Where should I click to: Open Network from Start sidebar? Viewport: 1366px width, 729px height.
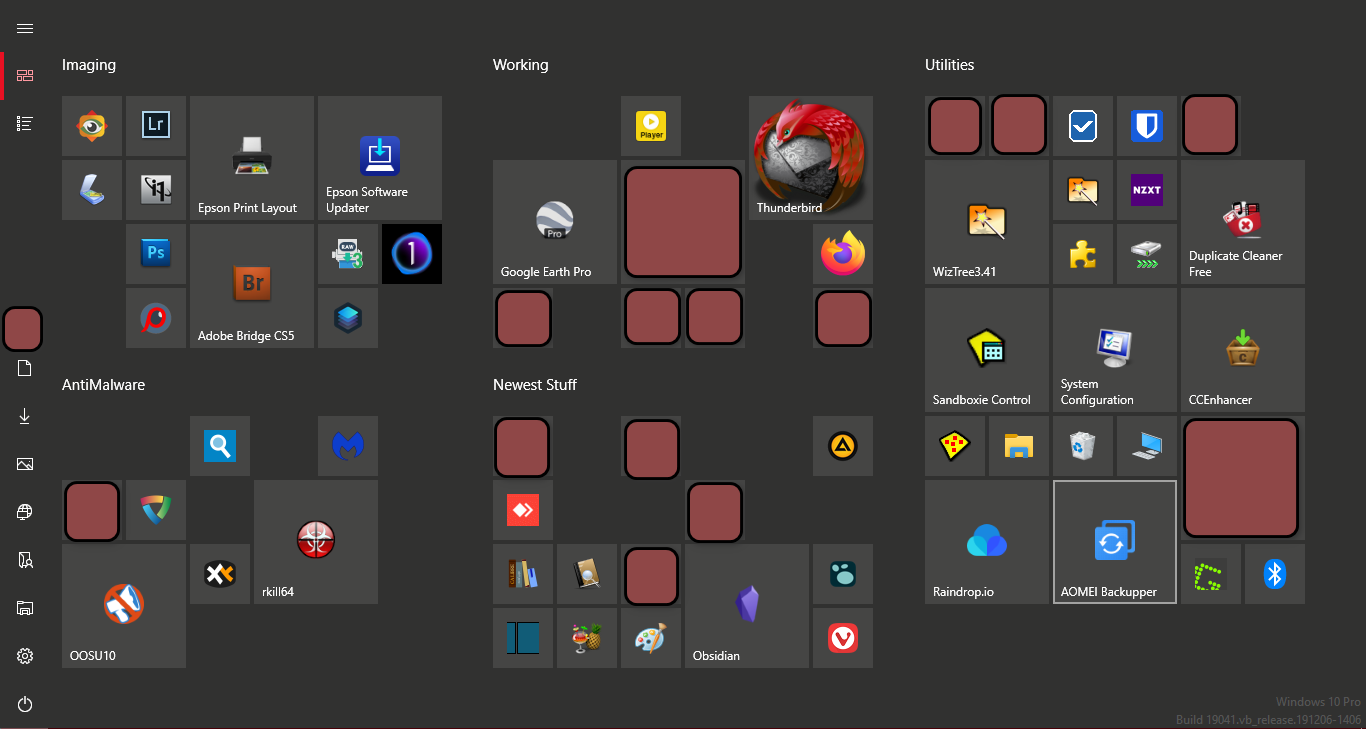pyautogui.click(x=25, y=512)
